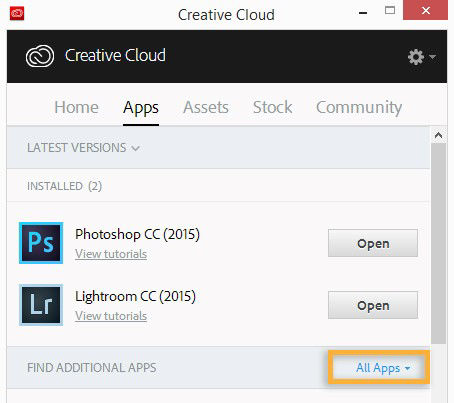Open the Stock tab
Viewport: 454px width, 403px height.
(x=272, y=107)
